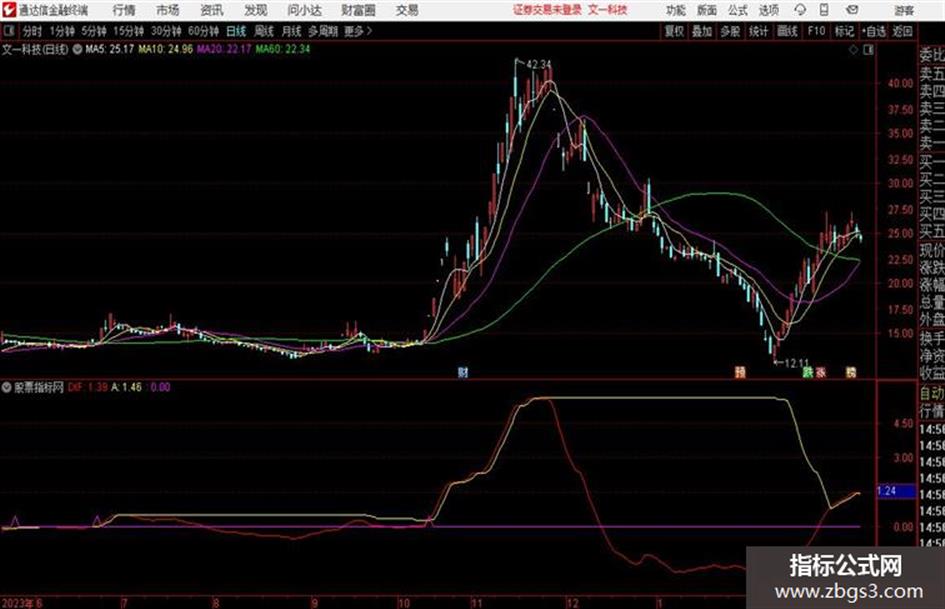Click the 画线 drawing toolbar button
Viewport: 945px width, 609px height.
coord(787,31)
